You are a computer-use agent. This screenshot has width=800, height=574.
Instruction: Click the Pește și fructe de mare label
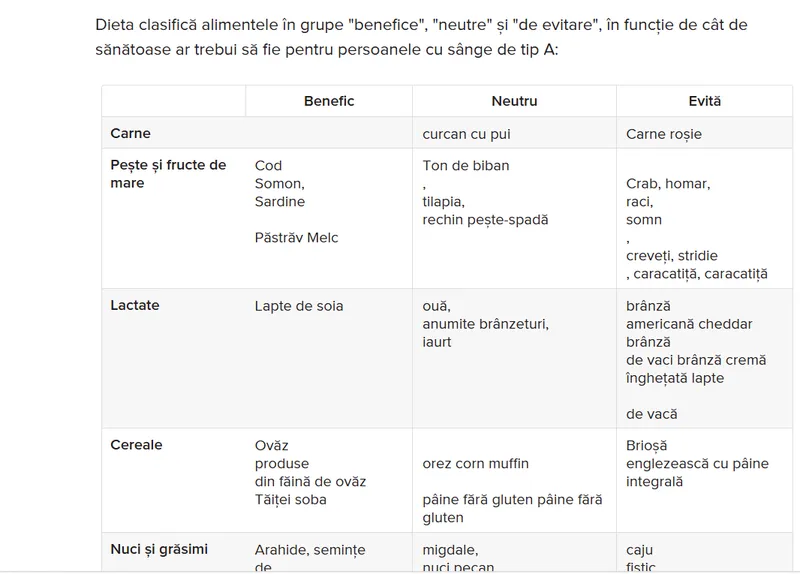168,174
